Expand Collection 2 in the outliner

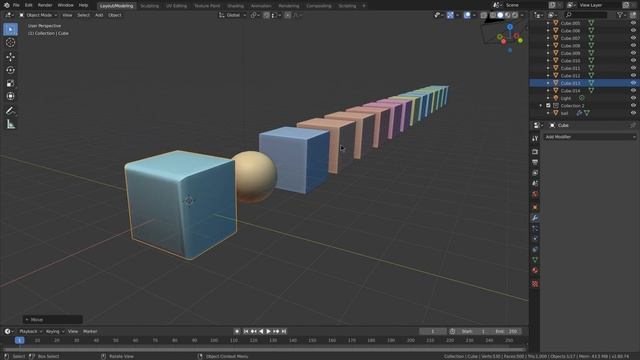[541, 105]
